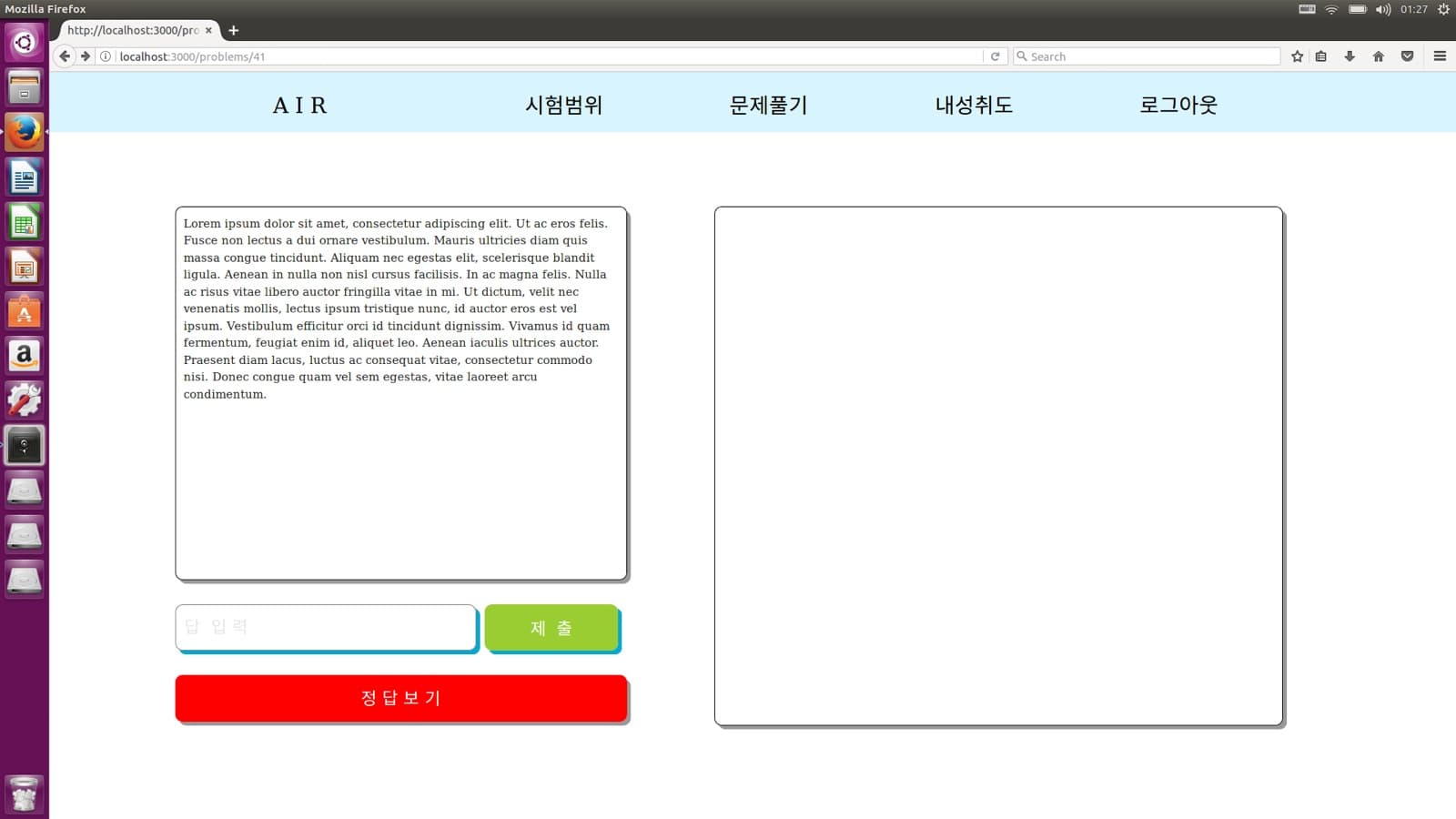
Task: Show site information icon in URL bar
Action: pyautogui.click(x=106, y=56)
